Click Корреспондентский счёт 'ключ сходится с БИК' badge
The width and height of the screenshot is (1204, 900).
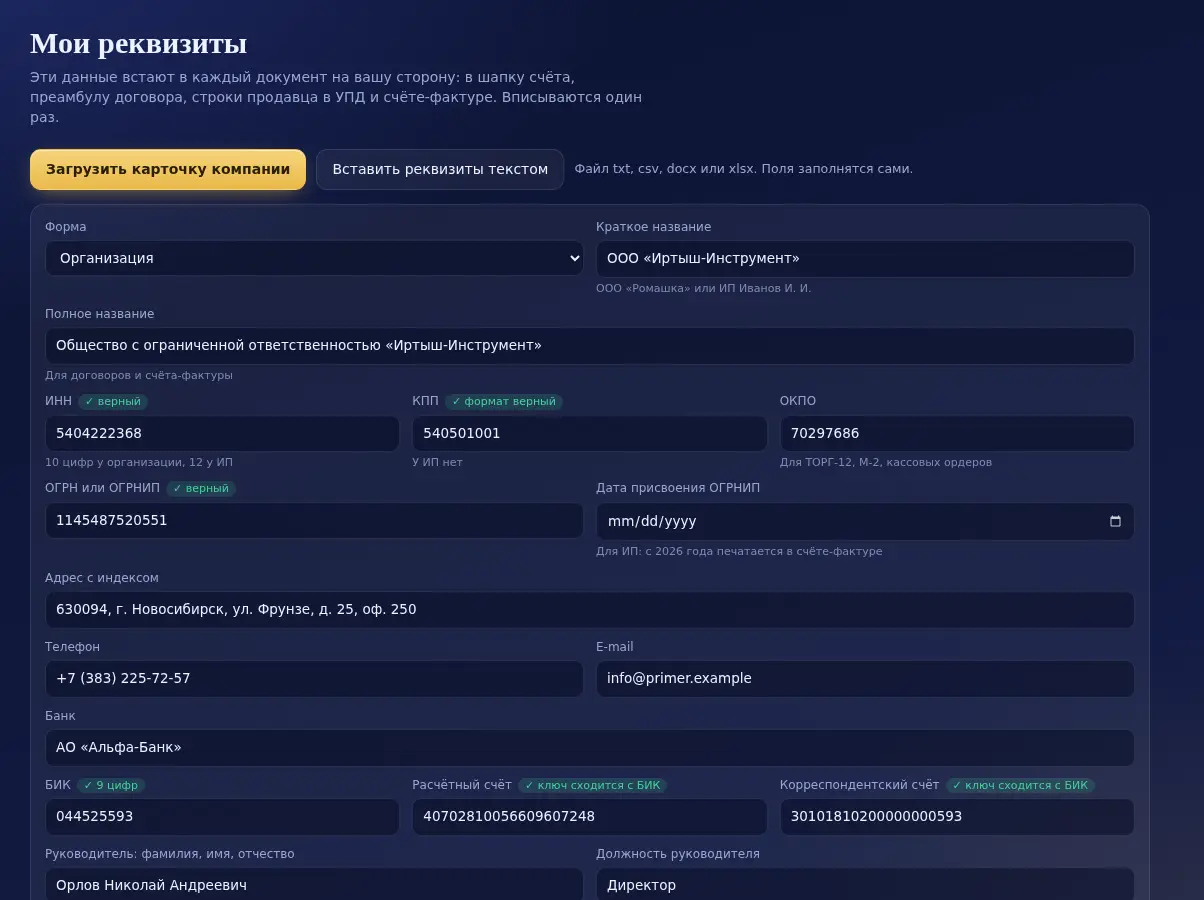(1020, 785)
